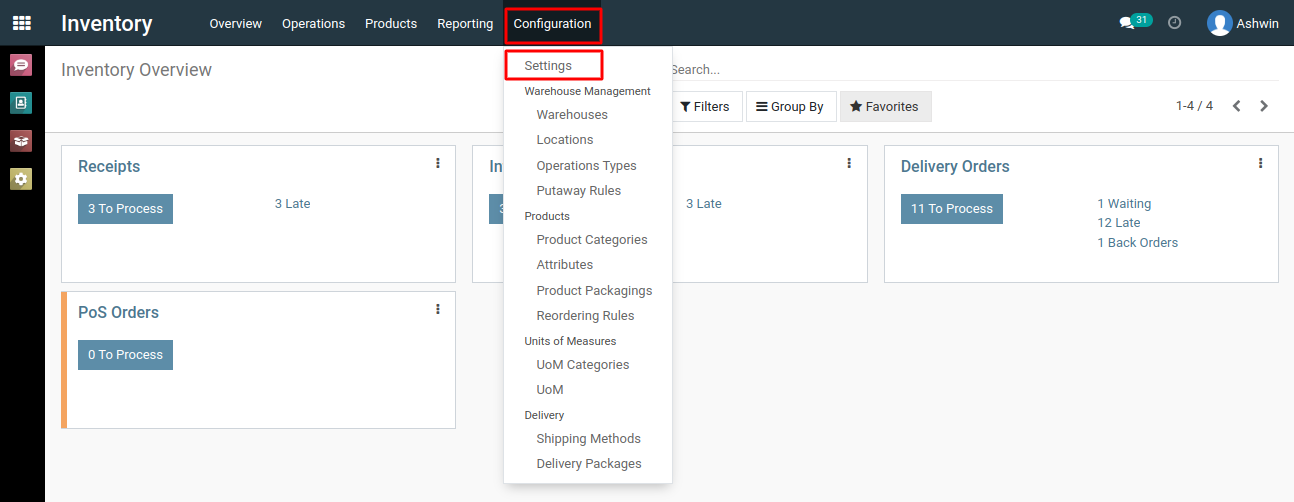Select Reordering Rules menu entry
This screenshot has height=502, width=1294.
point(585,316)
